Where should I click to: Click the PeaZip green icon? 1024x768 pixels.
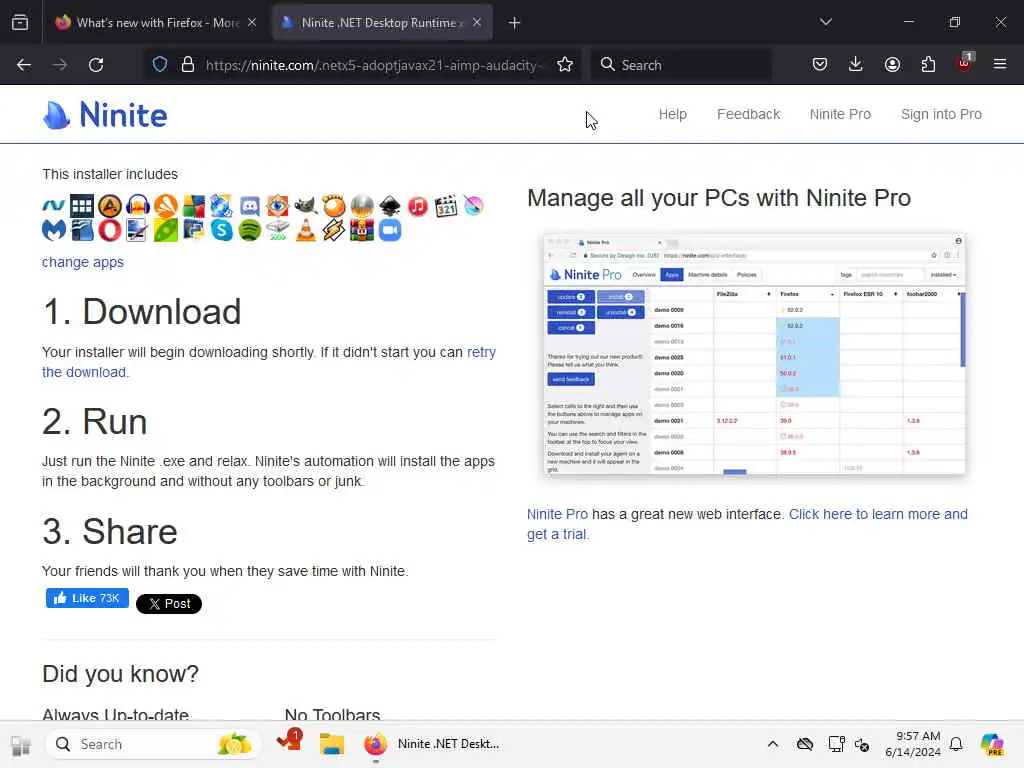click(166, 230)
